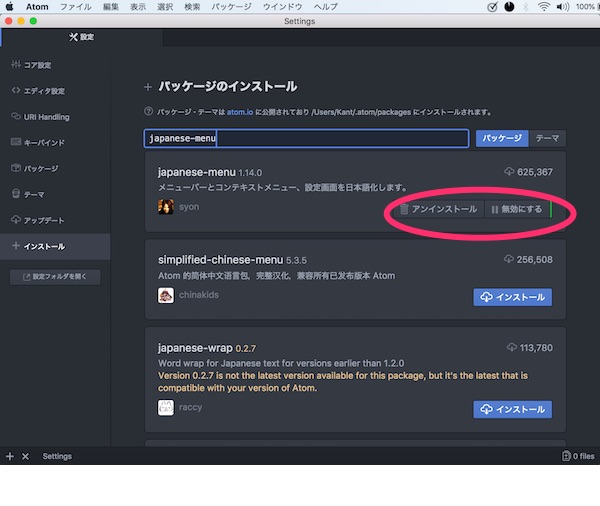The image size is (600, 506).
Task: Open the ウインドウ menu
Action: pos(282,7)
